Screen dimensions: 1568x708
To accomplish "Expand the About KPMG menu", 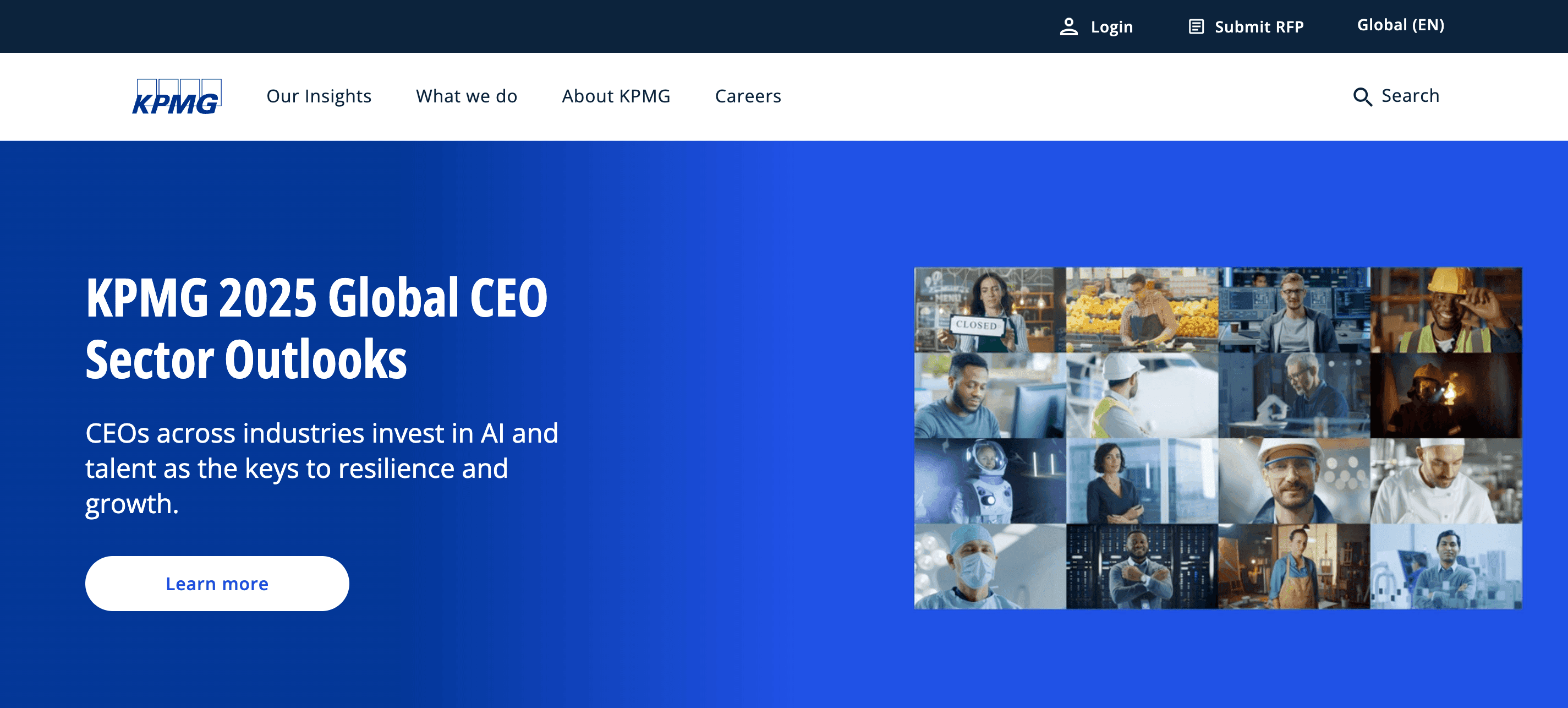I will [616, 96].
